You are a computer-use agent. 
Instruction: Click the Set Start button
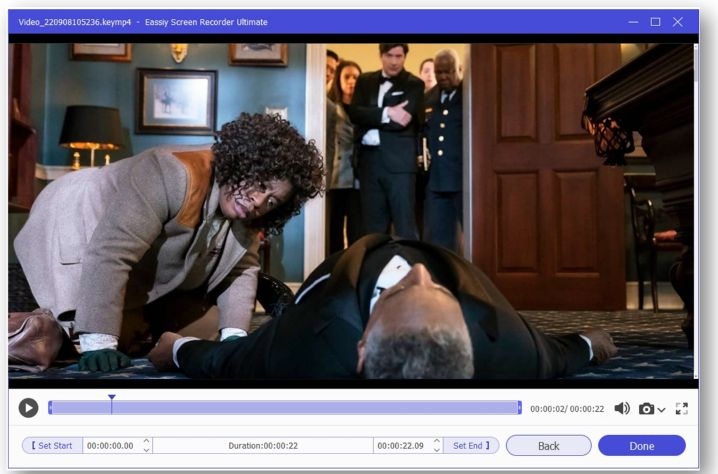[52, 445]
